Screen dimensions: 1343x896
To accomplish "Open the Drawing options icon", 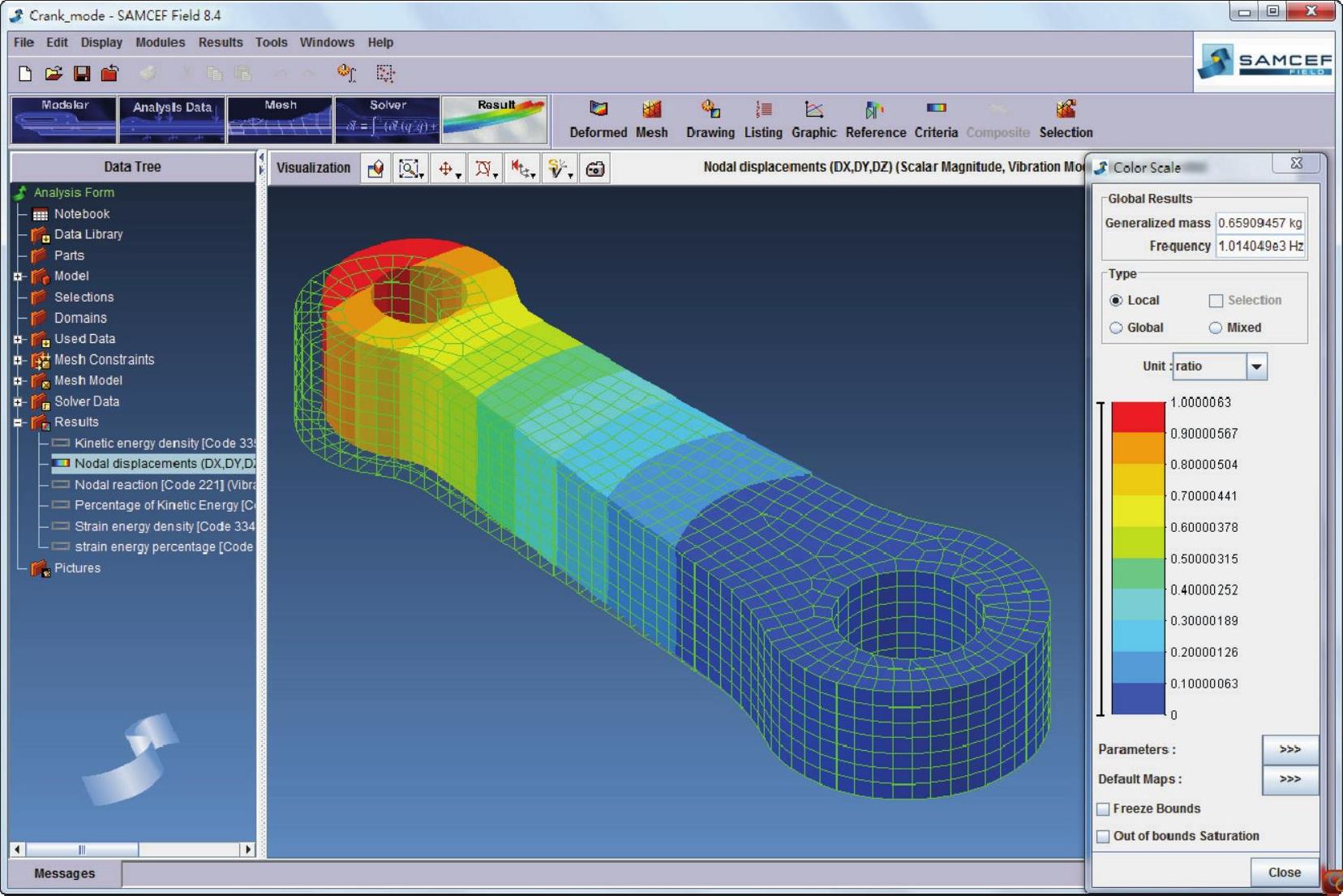I will 710,110.
